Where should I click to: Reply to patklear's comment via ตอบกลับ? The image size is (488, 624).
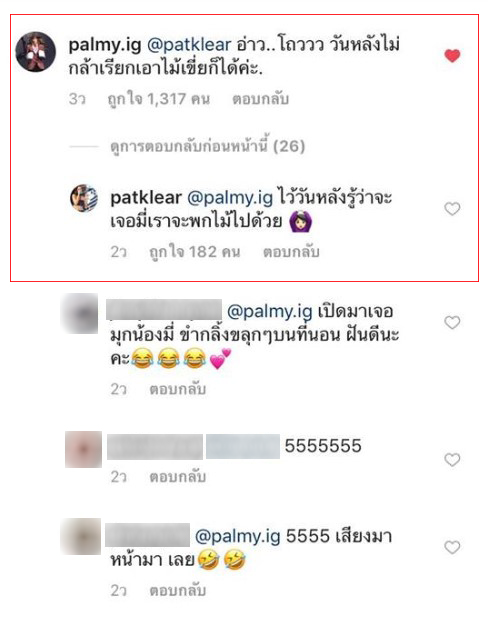291,252
